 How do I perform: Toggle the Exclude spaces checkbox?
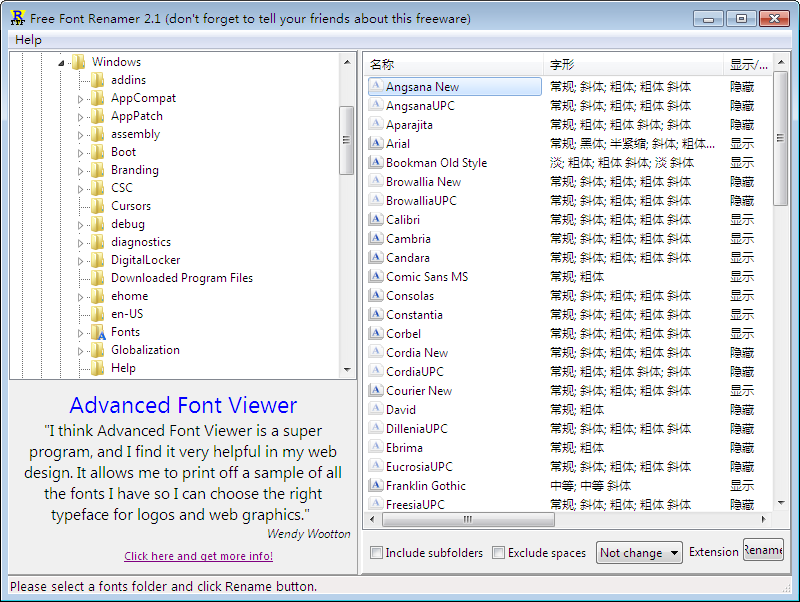coord(498,553)
